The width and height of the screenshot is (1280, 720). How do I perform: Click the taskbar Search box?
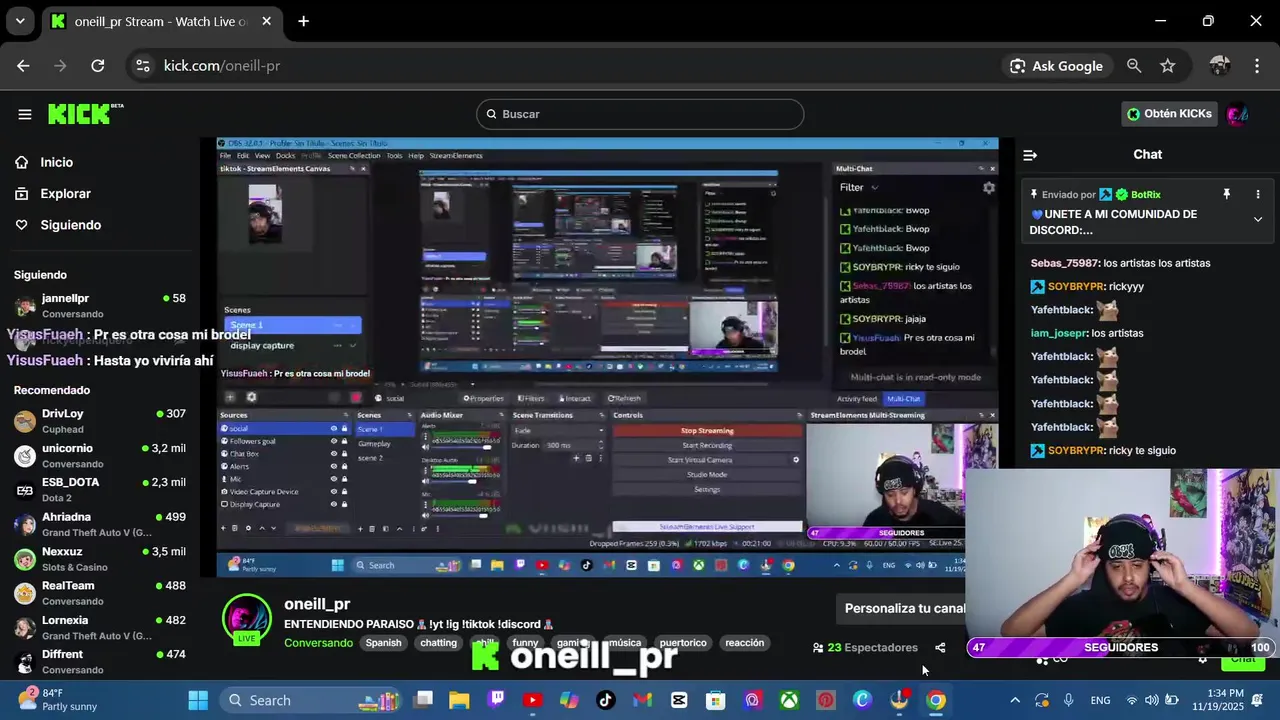[x=310, y=700]
